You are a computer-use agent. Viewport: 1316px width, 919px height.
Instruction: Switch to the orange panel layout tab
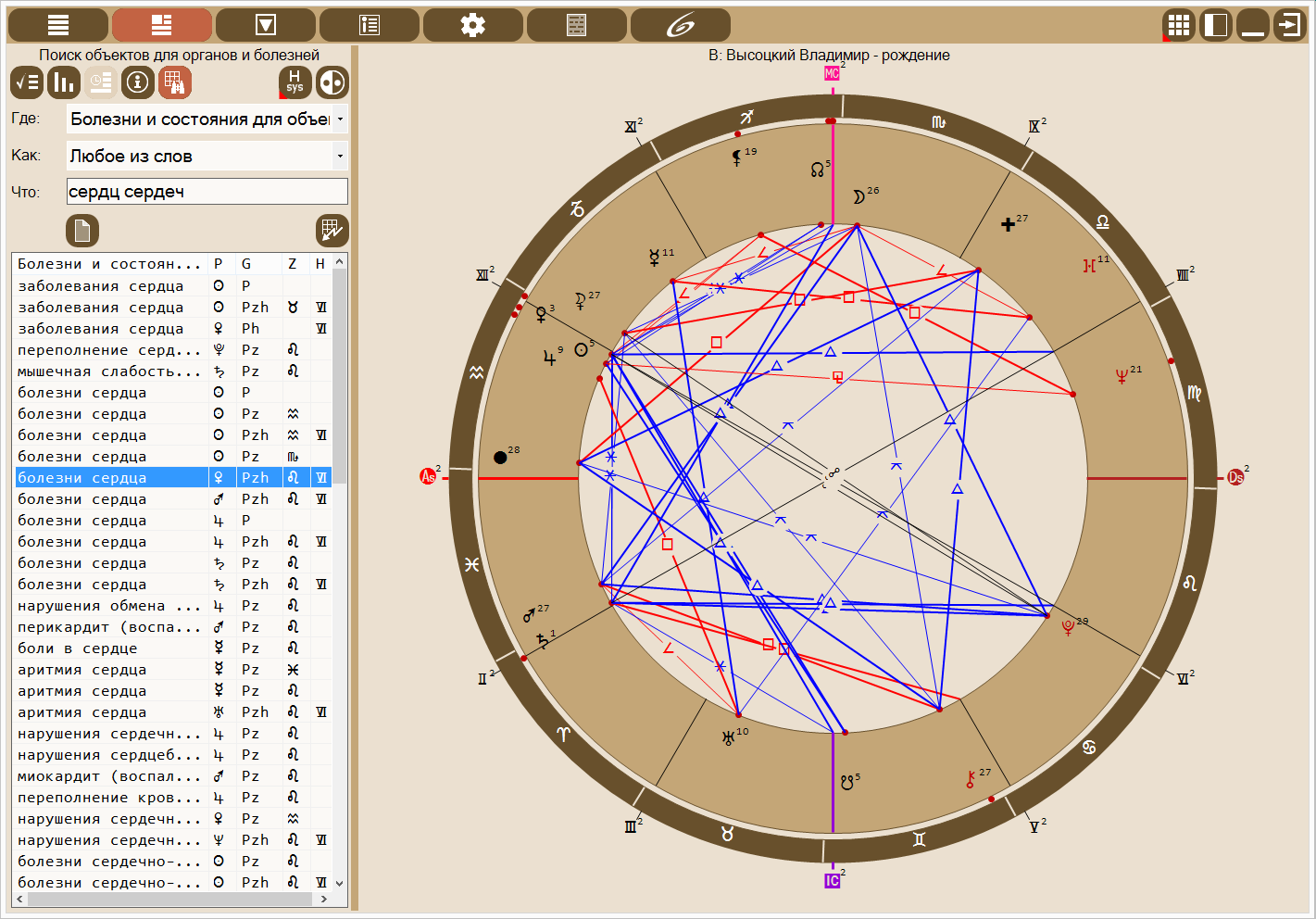point(162,25)
